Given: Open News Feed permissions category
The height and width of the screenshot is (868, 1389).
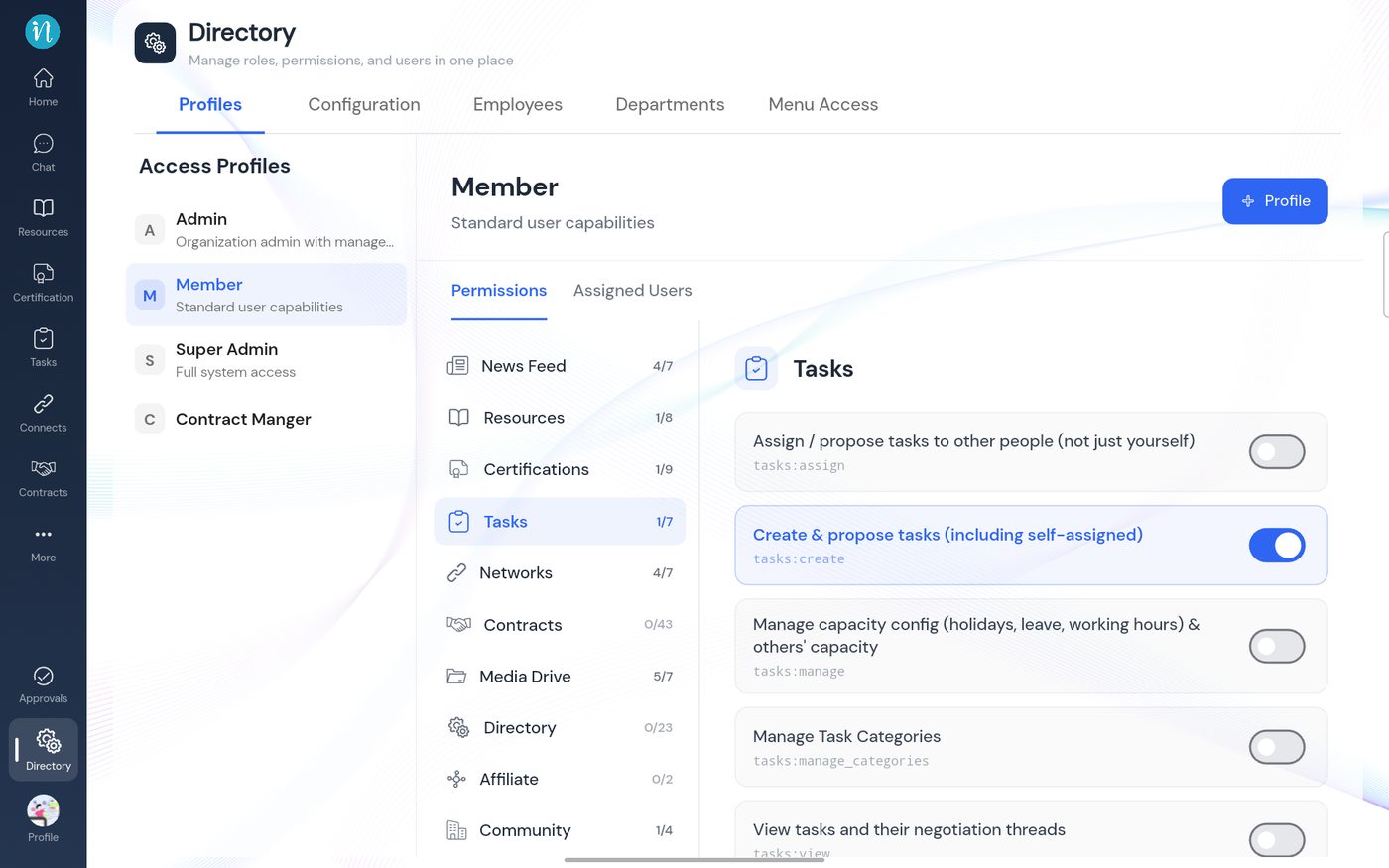Looking at the screenshot, I should pyautogui.click(x=560, y=366).
